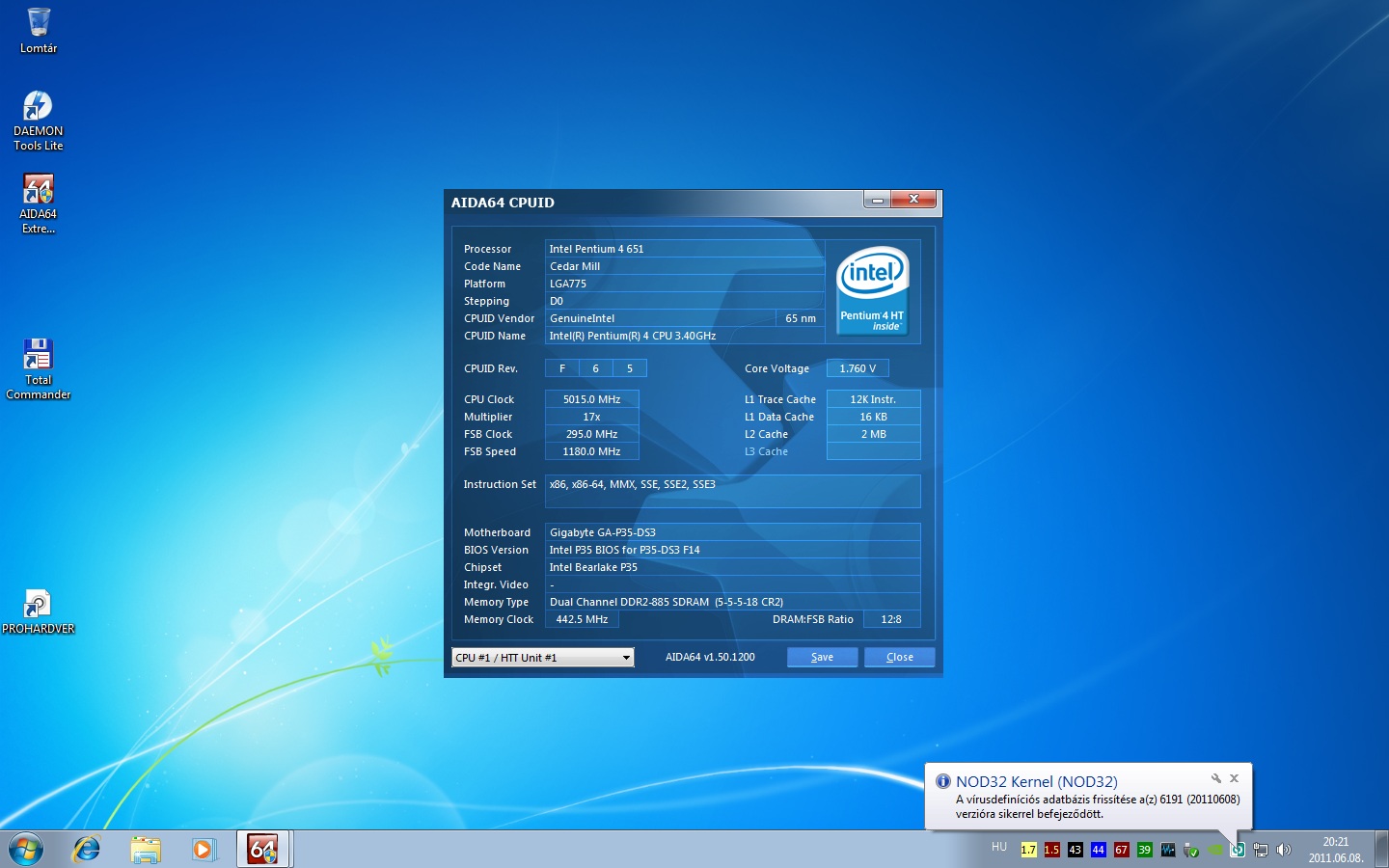1389x868 pixels.
Task: Click the Intel(R) Pentium(R) 4 CPU 3.40GHz value
Action: [x=685, y=336]
